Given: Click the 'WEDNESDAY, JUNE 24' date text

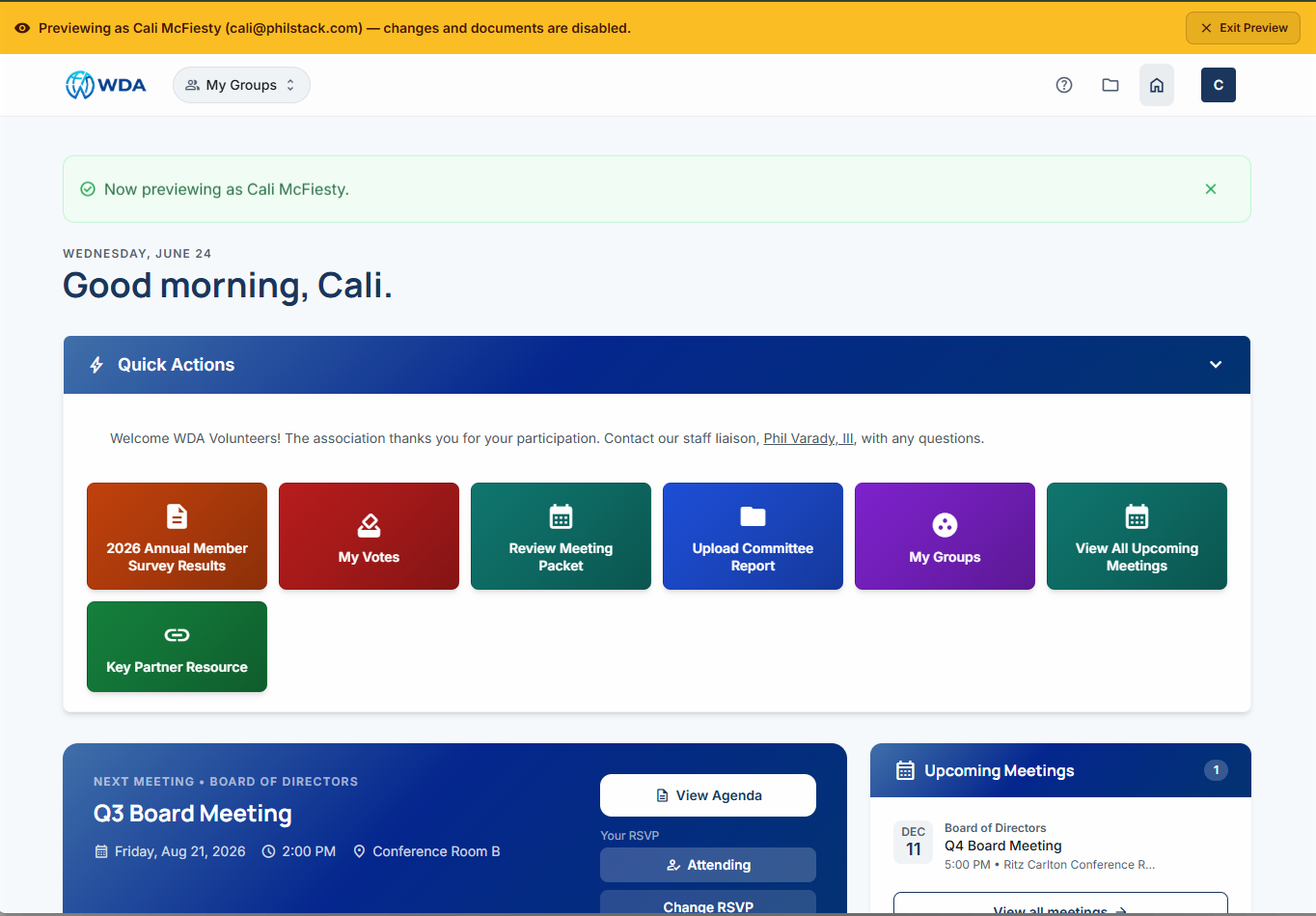Looking at the screenshot, I should pyautogui.click(x=137, y=254).
